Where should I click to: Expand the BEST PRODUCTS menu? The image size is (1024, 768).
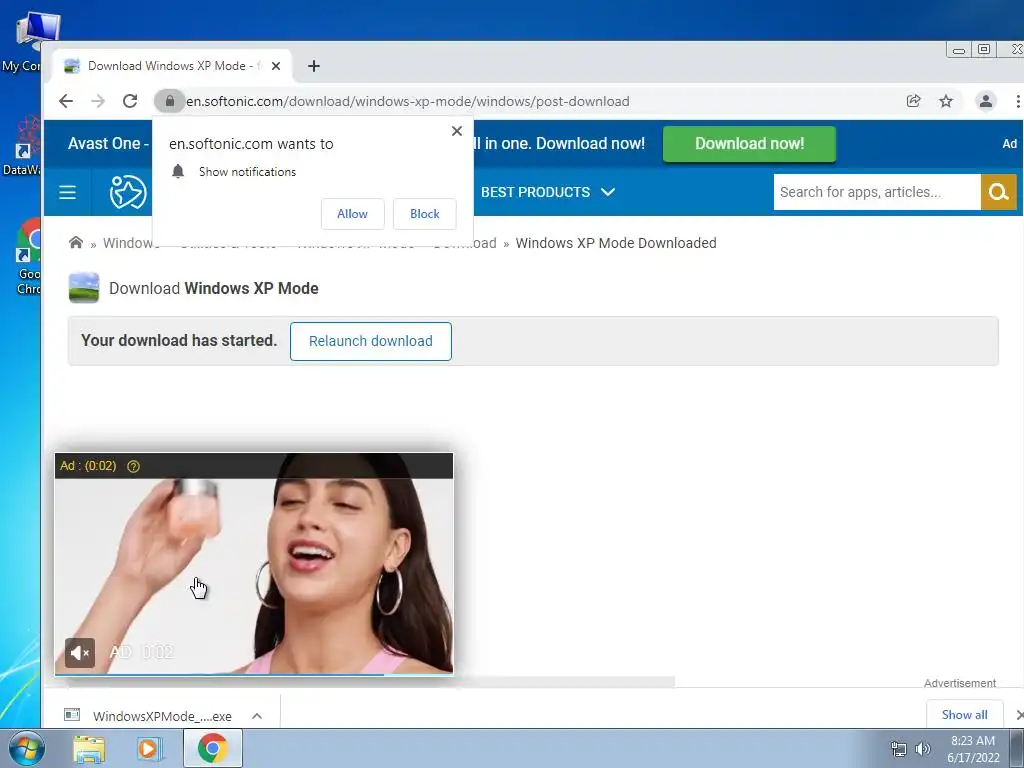(x=547, y=192)
